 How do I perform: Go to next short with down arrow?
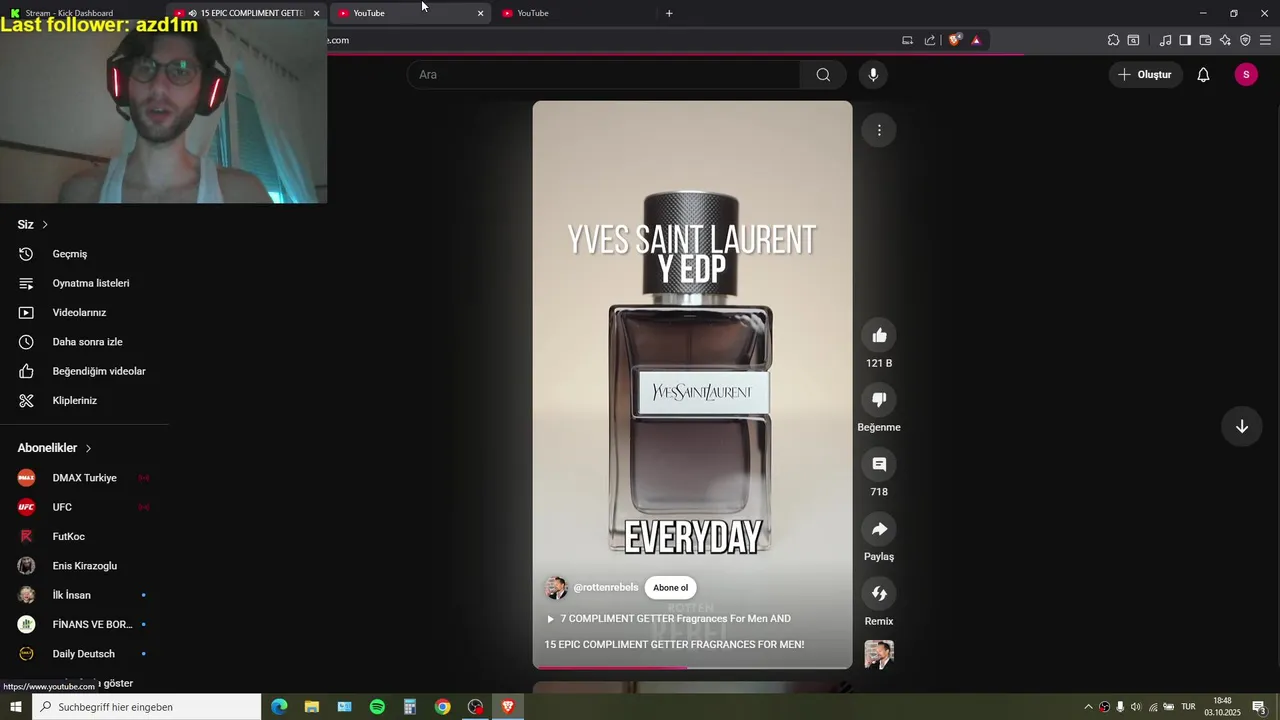click(1241, 427)
